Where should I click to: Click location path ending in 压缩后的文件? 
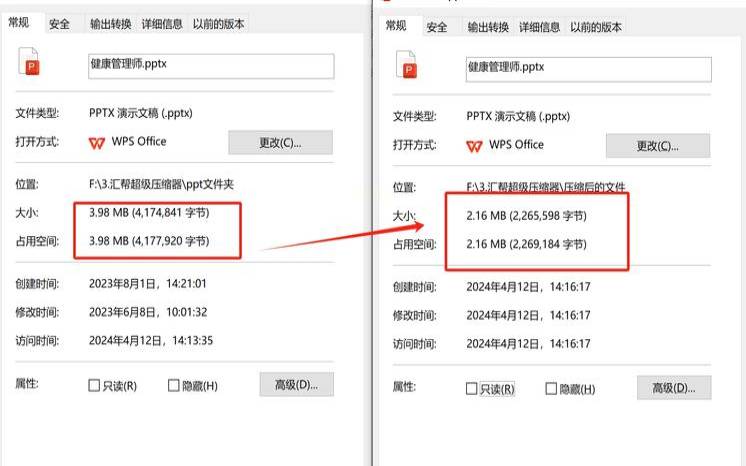pos(546,187)
